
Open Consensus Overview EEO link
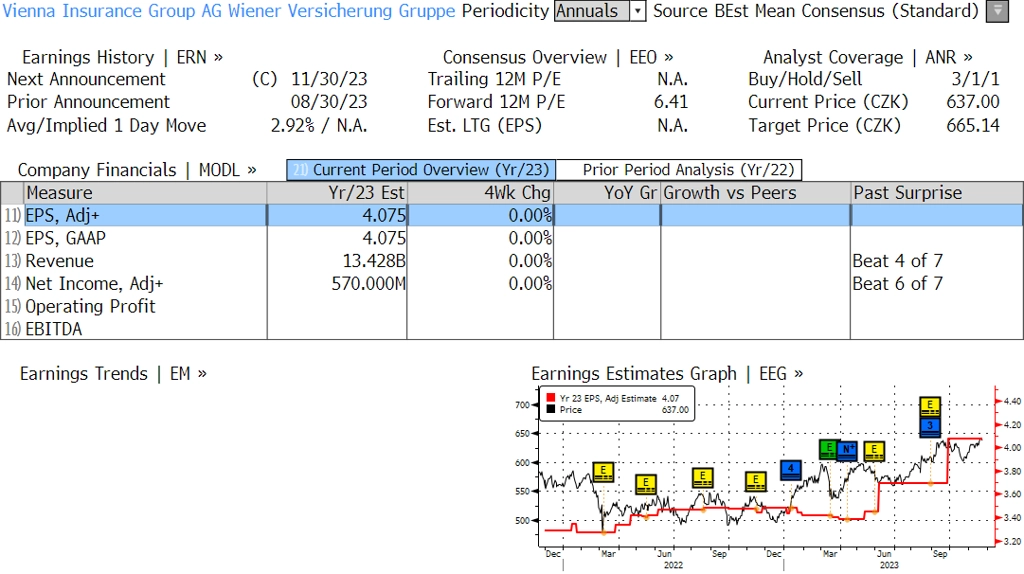[558, 57]
